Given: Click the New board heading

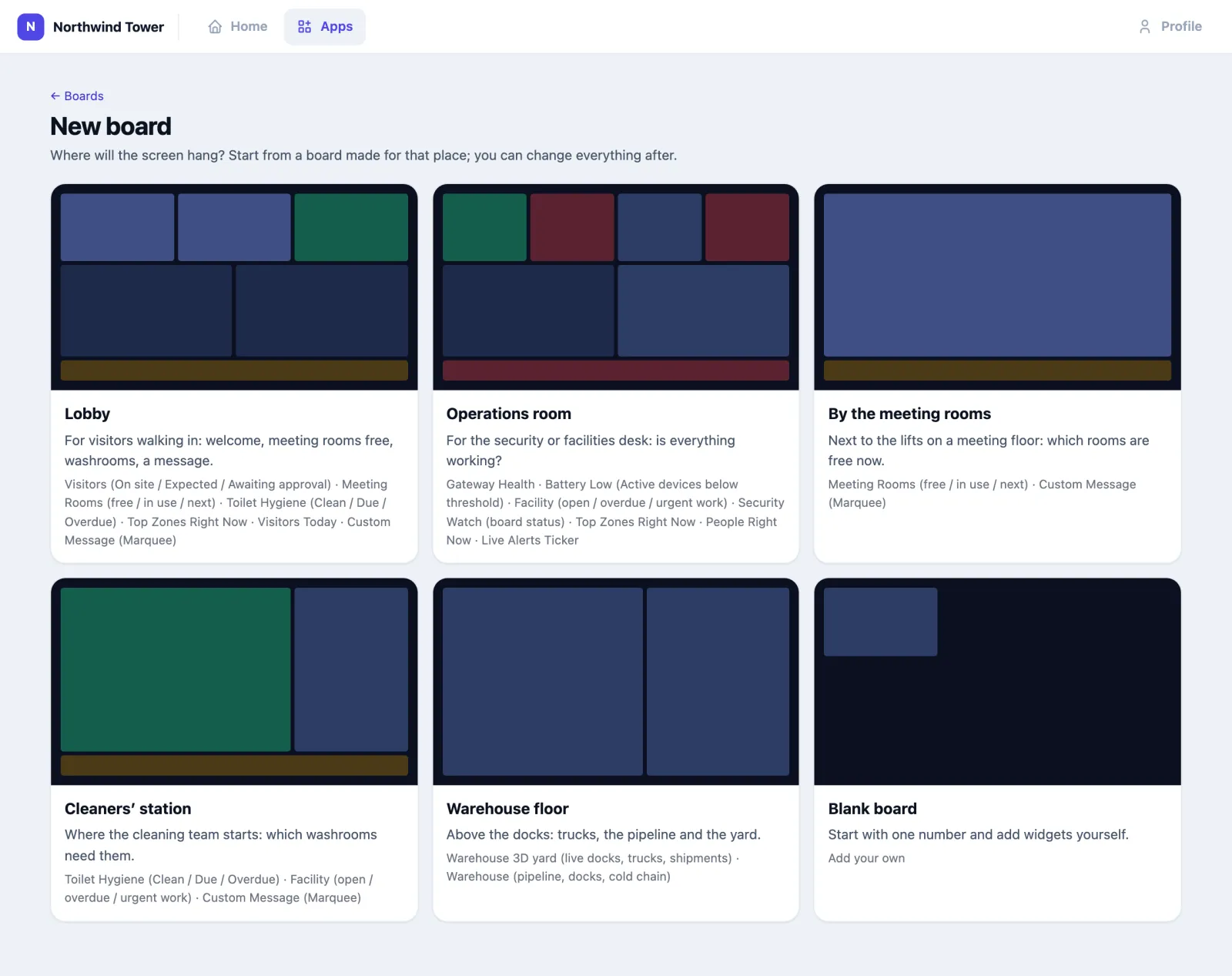Looking at the screenshot, I should (x=111, y=126).
